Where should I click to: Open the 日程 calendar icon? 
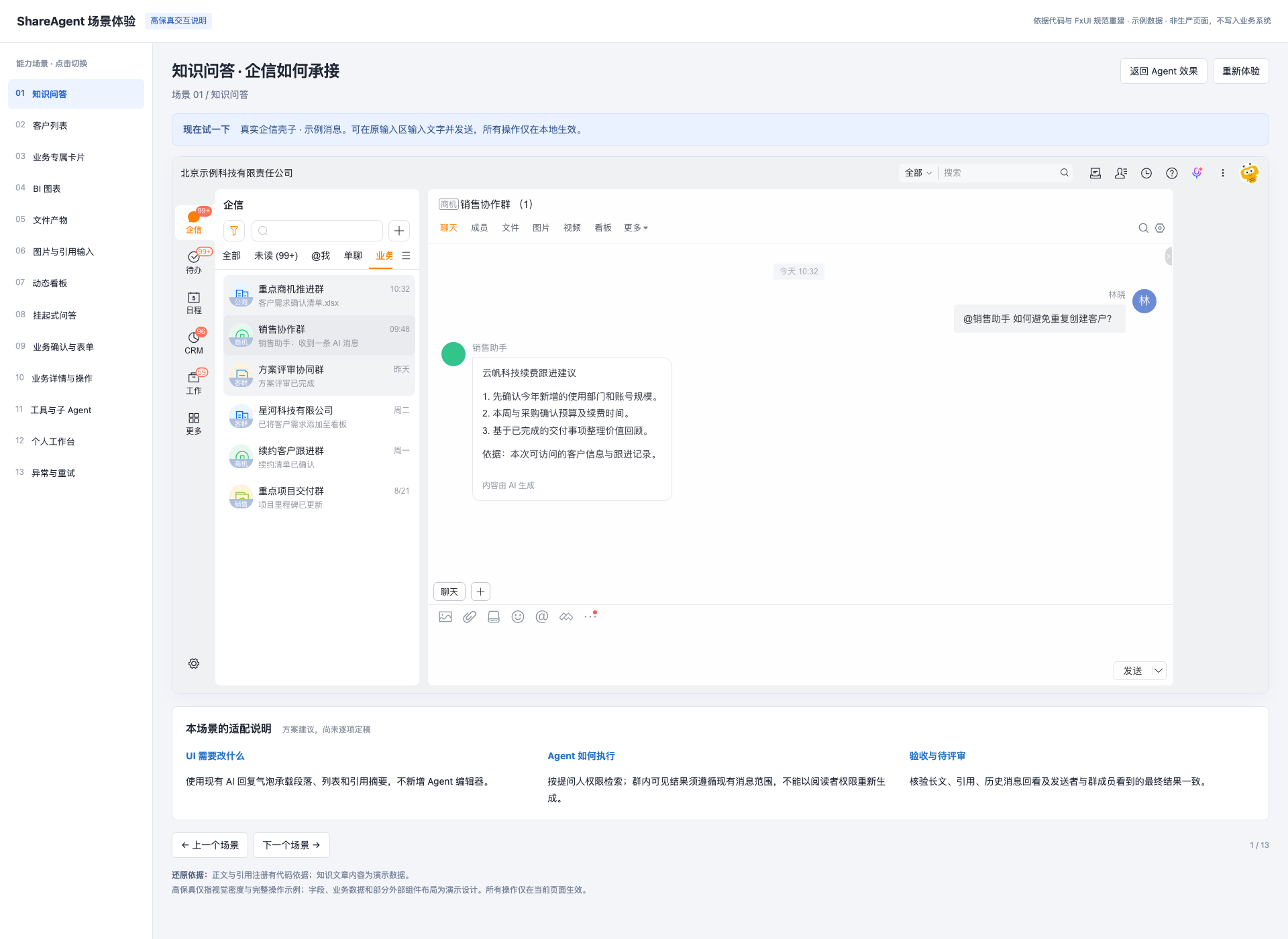pos(194,302)
